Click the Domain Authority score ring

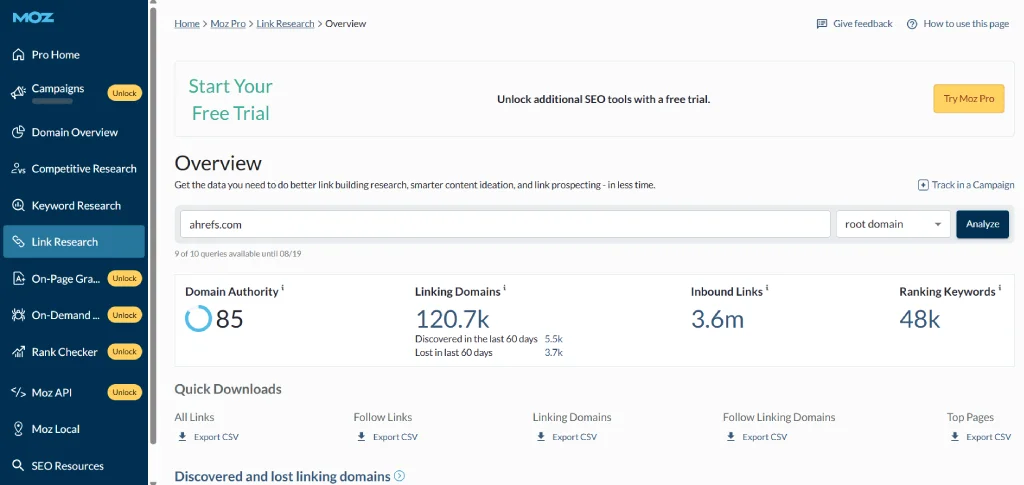(198, 319)
